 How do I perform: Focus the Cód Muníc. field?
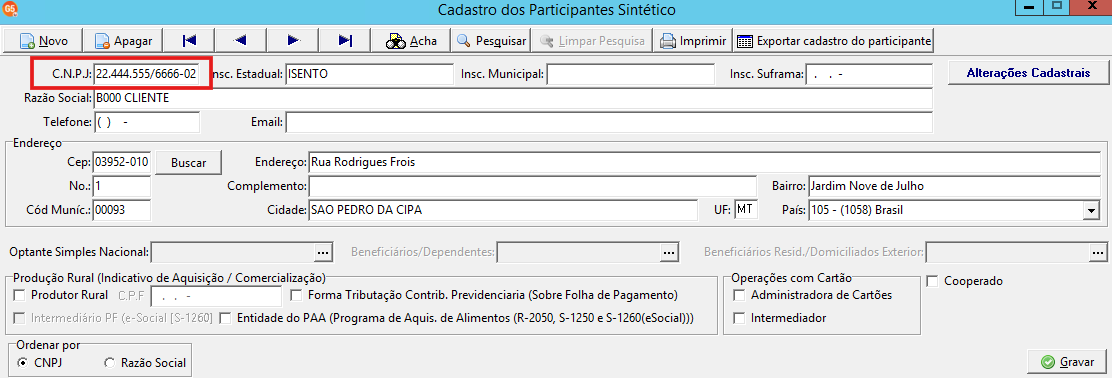(x=121, y=210)
